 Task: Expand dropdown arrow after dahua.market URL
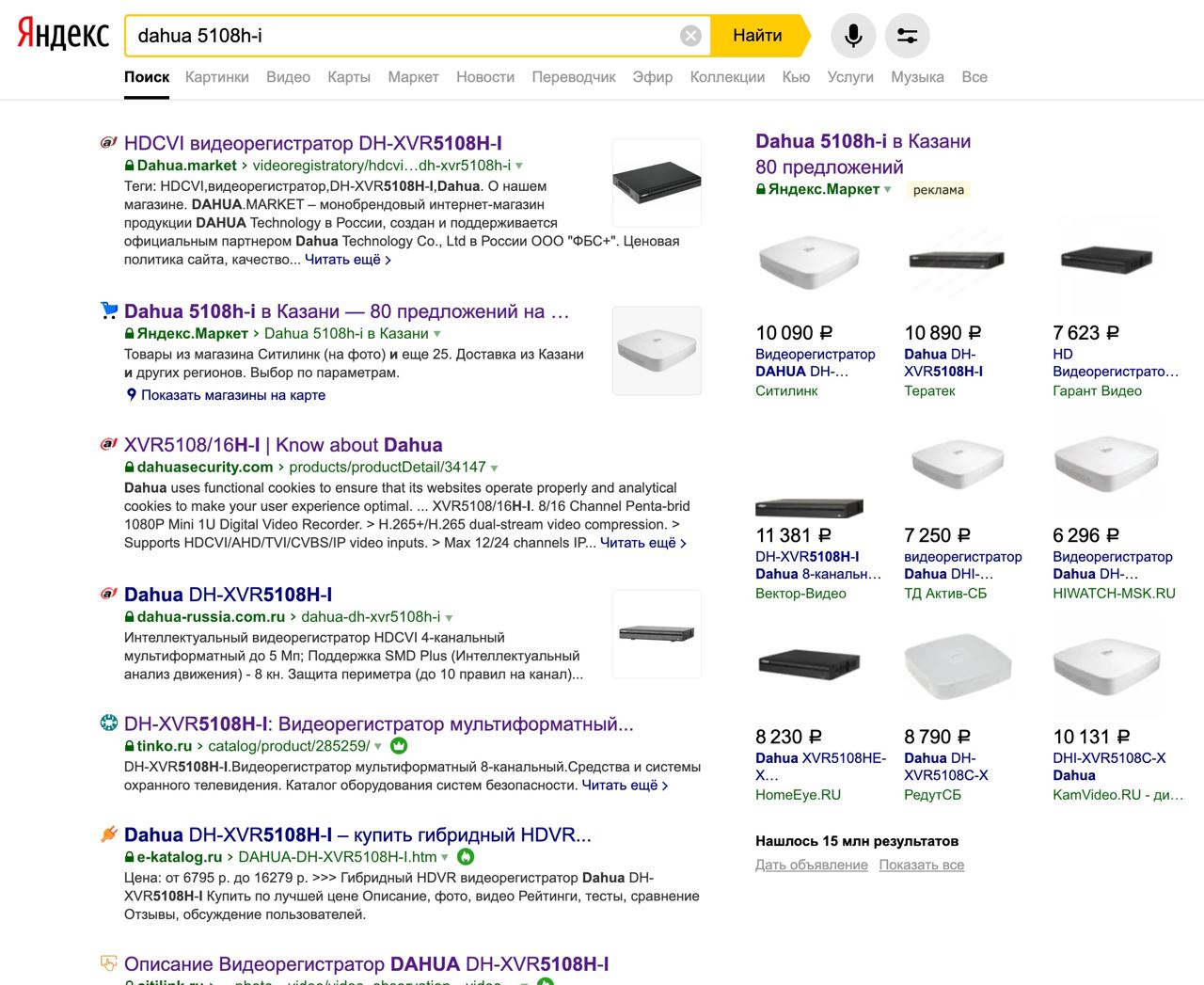(x=519, y=167)
